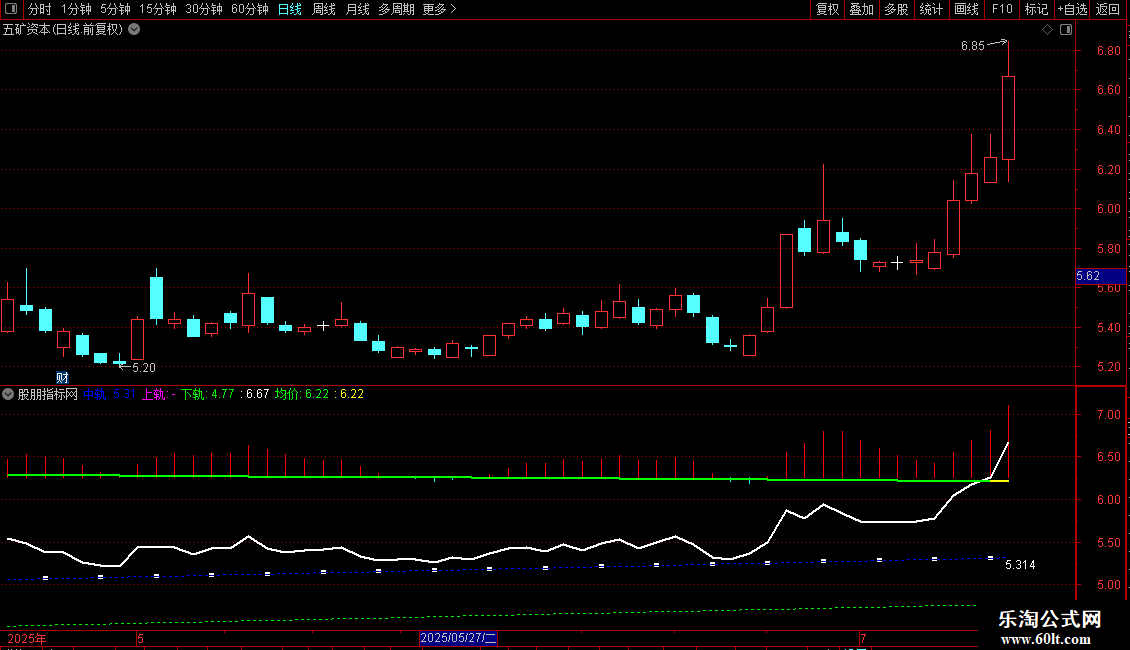
Task: Select the 1分钟 period
Action: coord(76,9)
